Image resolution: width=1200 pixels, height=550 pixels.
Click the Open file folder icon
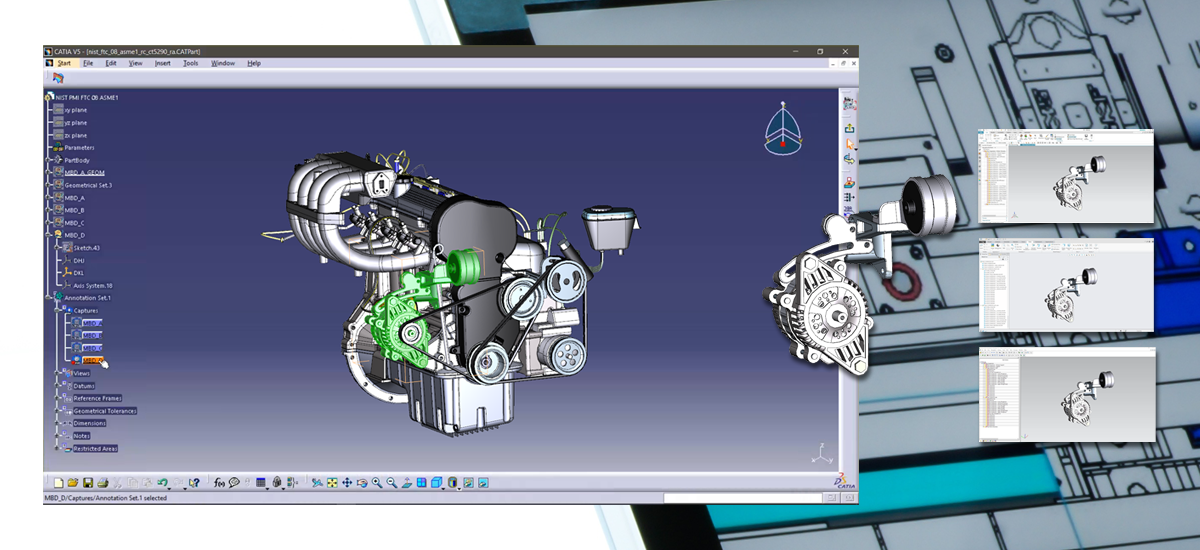point(73,483)
